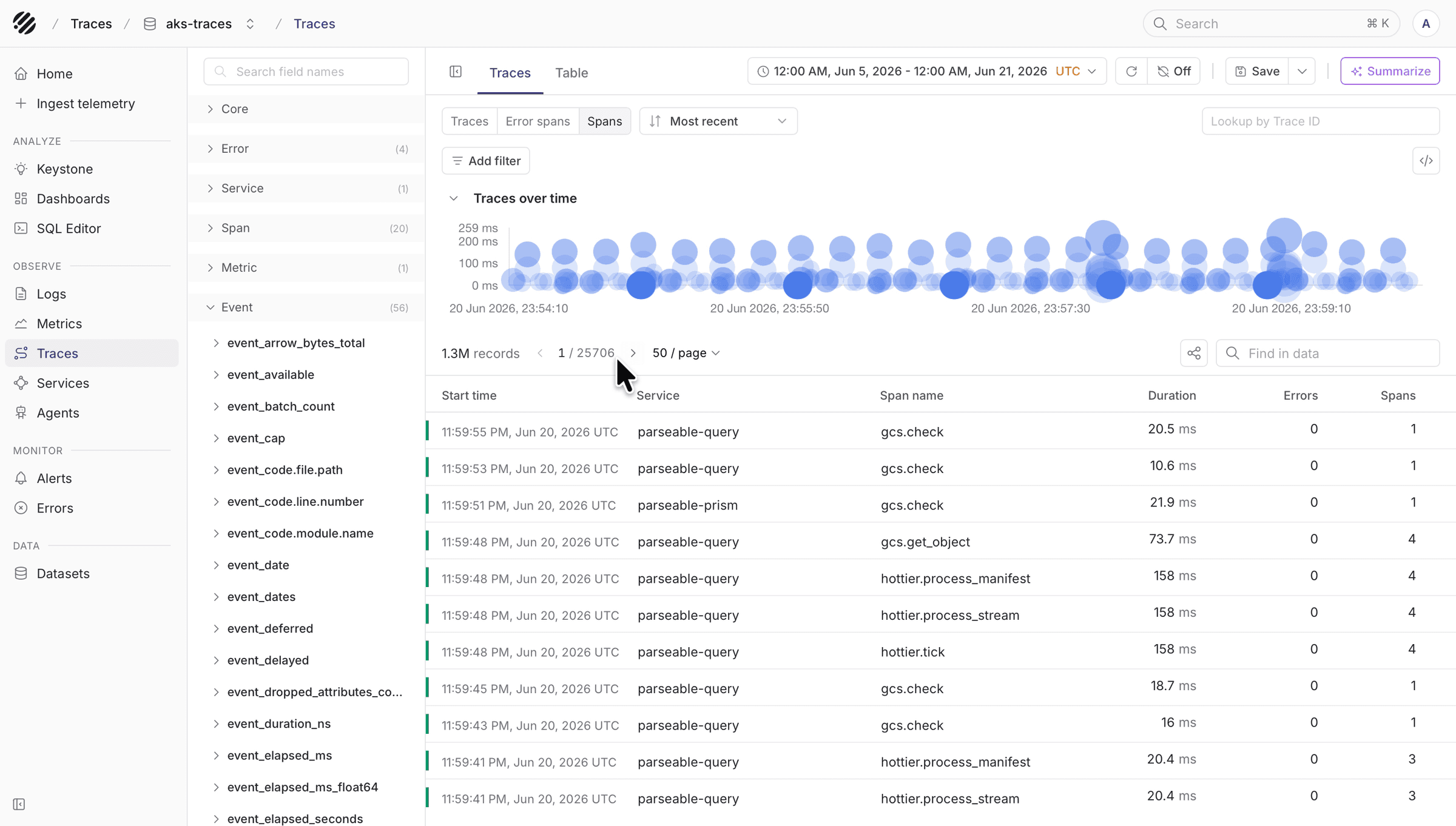Expand the Metric field group
This screenshot has height=826, width=1456.
306,267
